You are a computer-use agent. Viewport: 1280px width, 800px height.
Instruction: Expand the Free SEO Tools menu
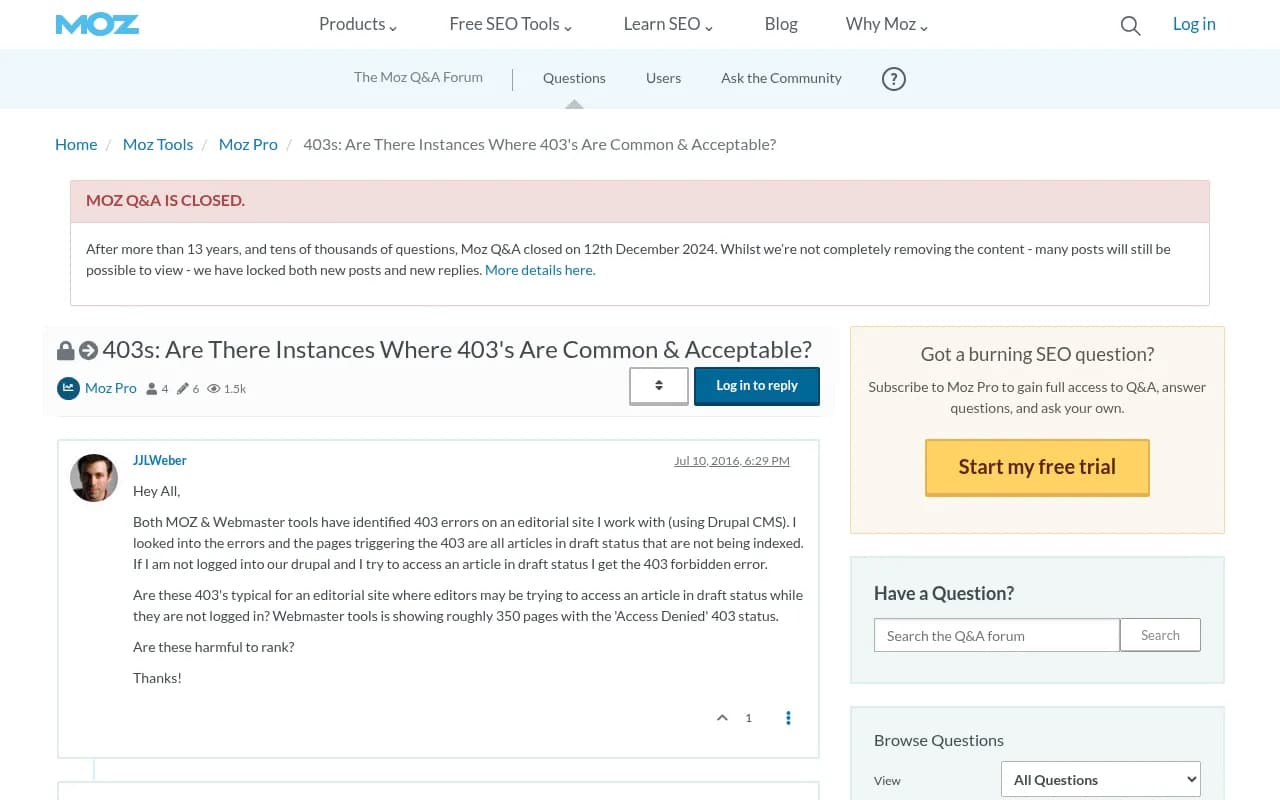point(510,24)
